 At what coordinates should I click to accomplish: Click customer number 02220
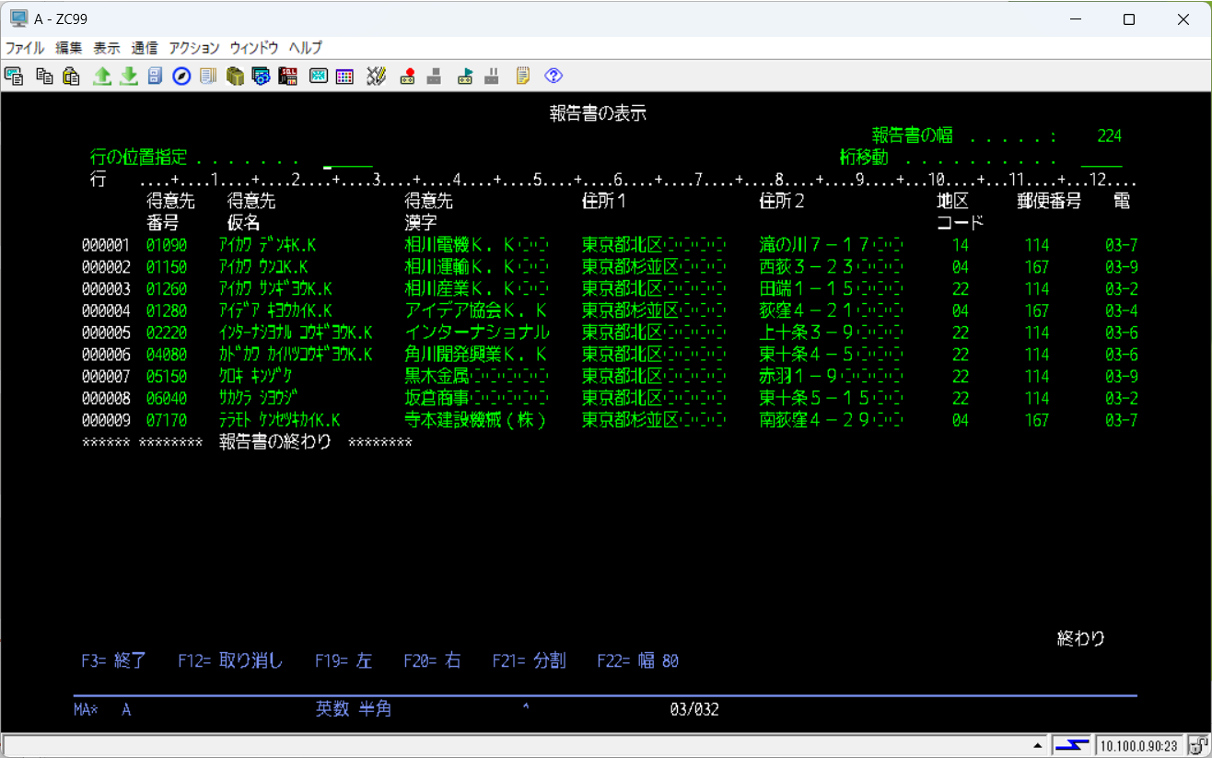[x=166, y=333]
